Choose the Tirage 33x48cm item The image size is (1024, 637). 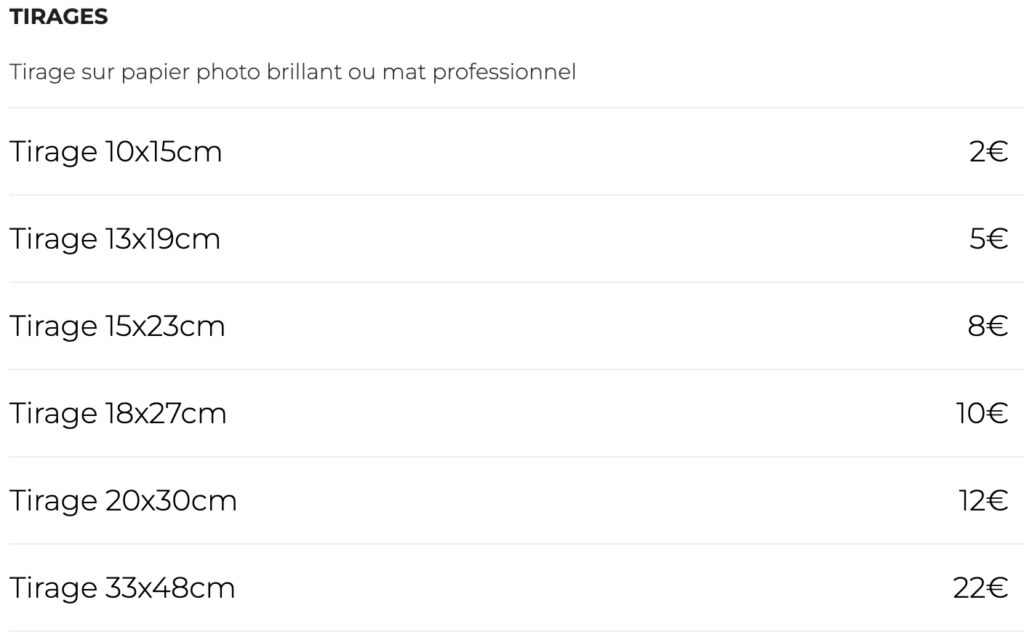point(122,588)
